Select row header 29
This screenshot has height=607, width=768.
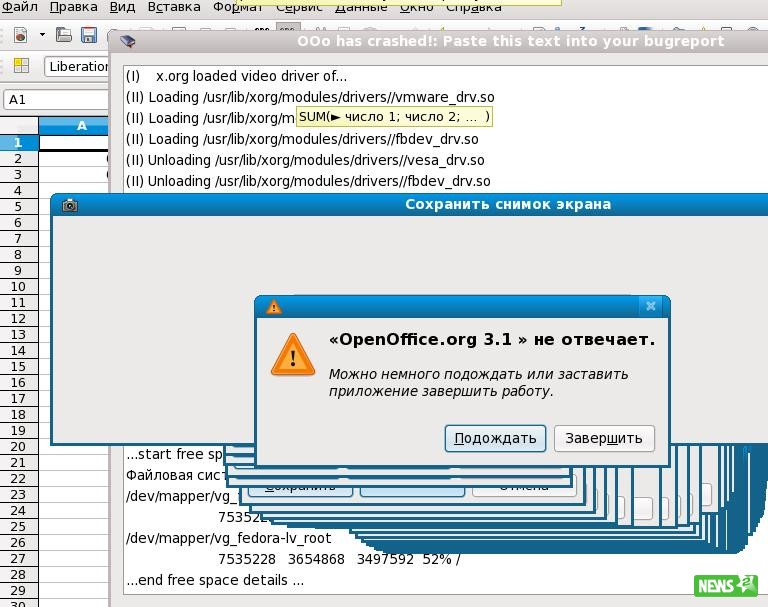(x=19, y=590)
